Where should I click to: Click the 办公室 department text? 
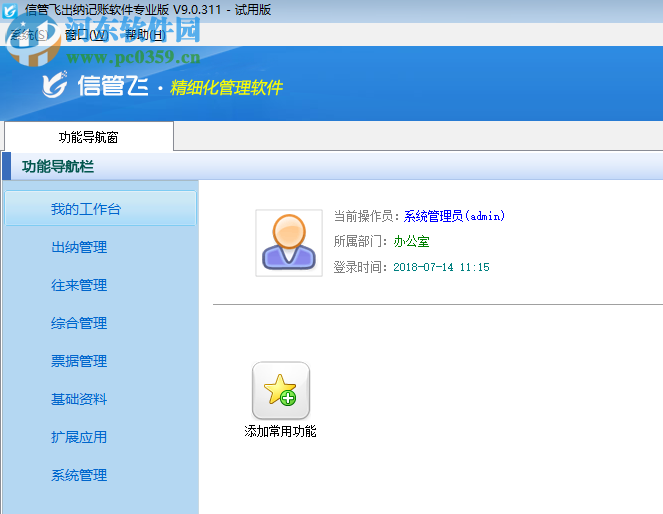pyautogui.click(x=411, y=242)
